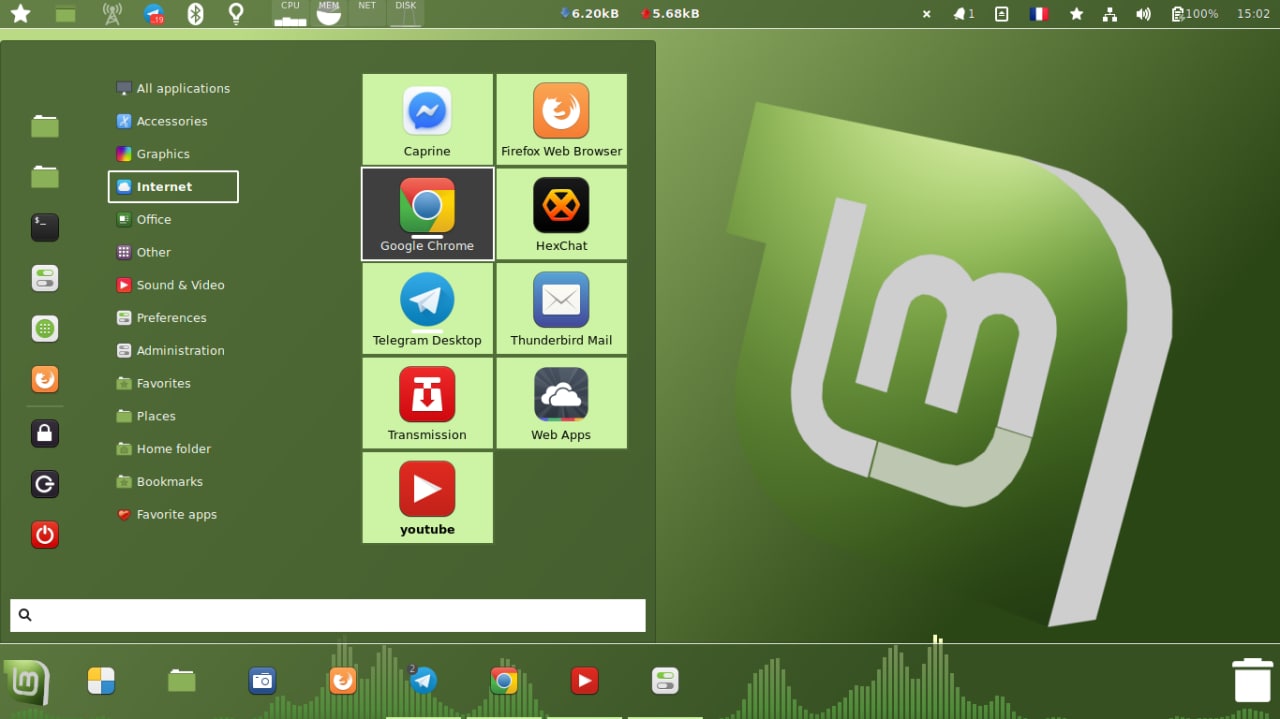Open the yellow-blue tiled app in taskbar

[x=101, y=681]
